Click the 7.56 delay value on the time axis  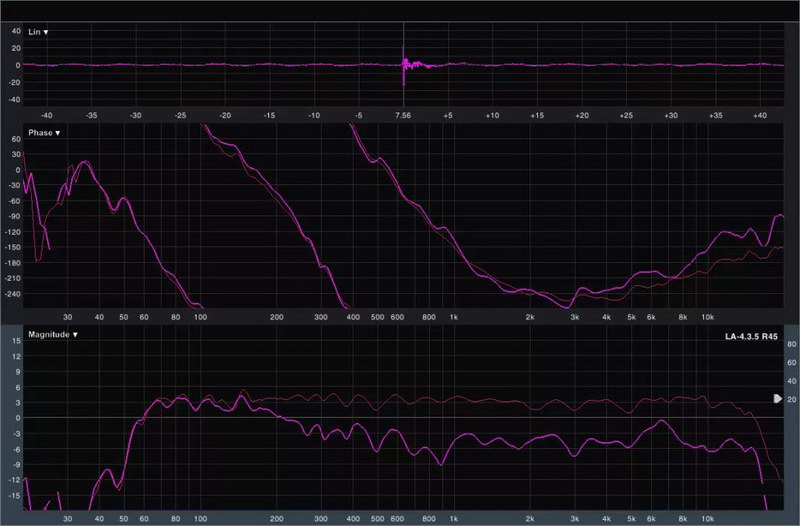click(x=403, y=115)
